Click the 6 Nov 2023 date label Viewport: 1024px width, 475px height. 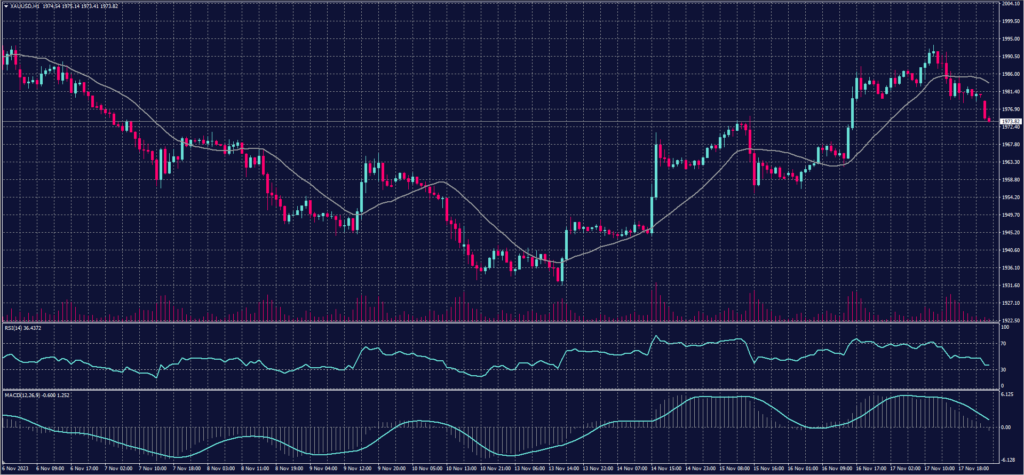[13, 468]
